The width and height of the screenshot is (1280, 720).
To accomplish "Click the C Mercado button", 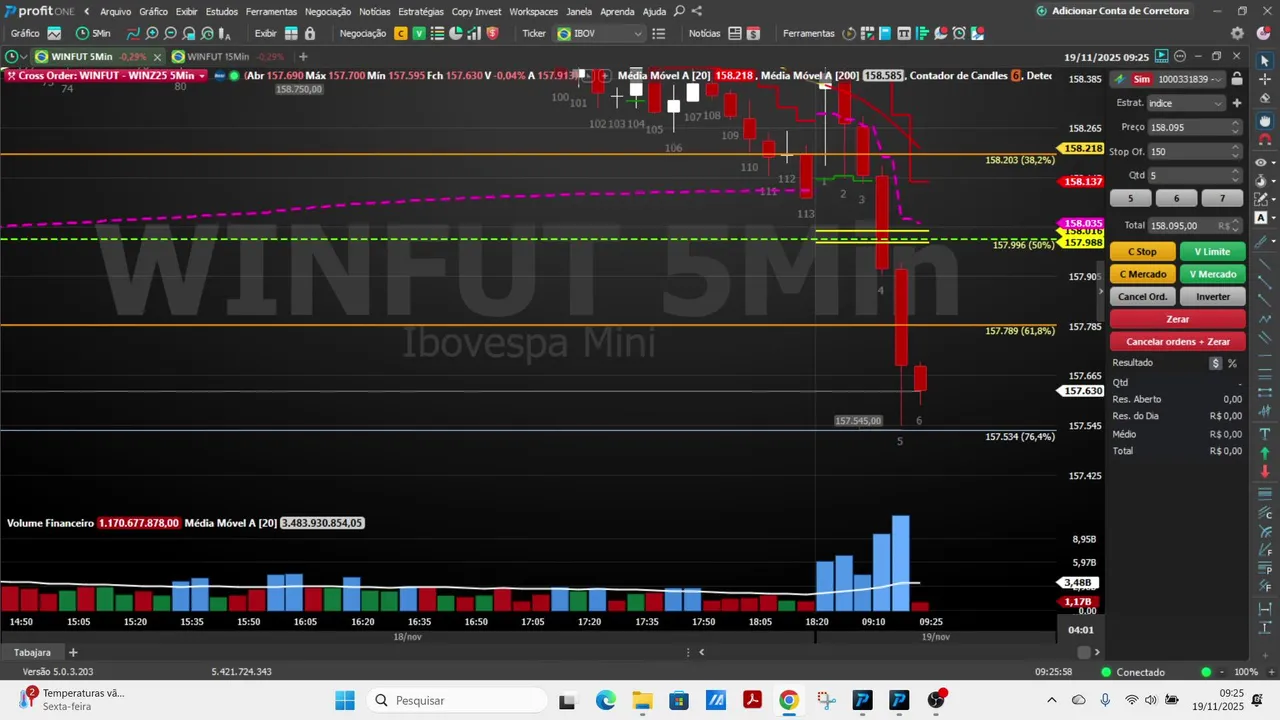I will [1143, 274].
